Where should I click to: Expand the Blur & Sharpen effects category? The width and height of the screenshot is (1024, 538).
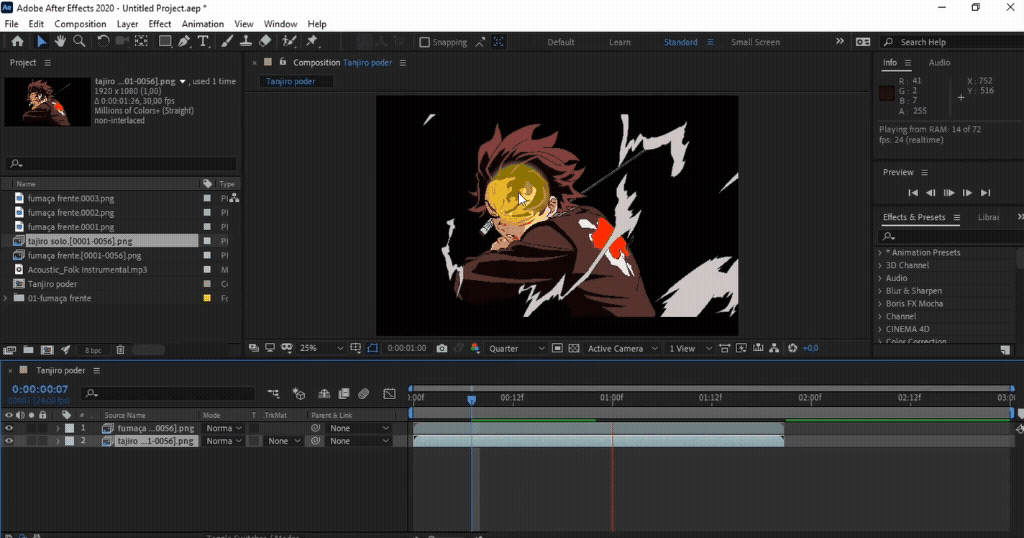click(x=880, y=291)
